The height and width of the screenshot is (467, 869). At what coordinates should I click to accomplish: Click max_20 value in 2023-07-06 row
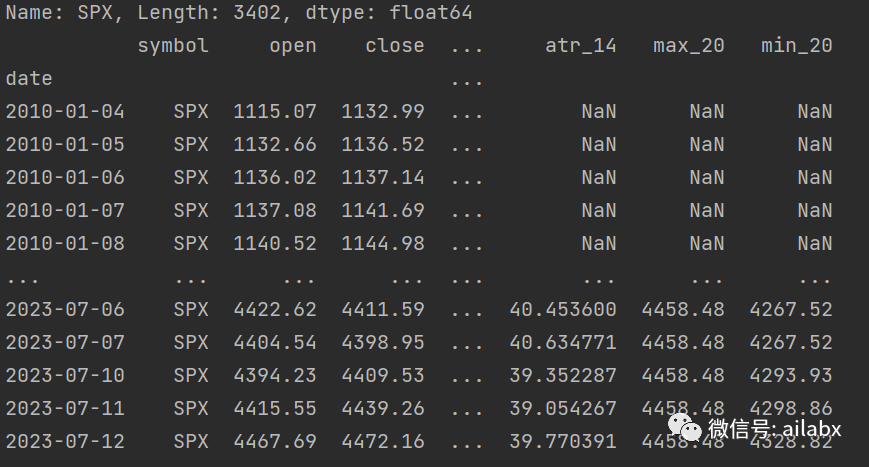(x=683, y=310)
